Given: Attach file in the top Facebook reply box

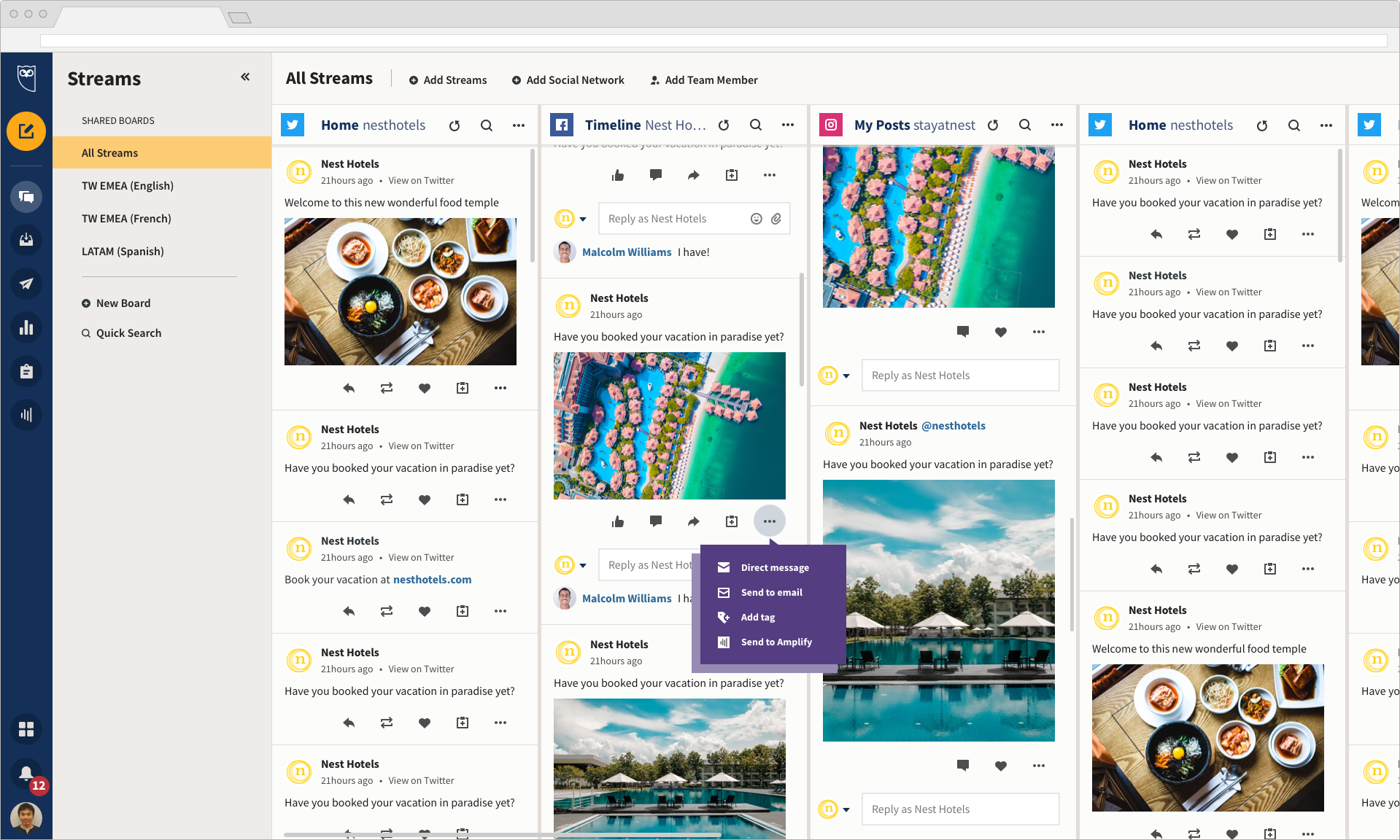Looking at the screenshot, I should [776, 219].
